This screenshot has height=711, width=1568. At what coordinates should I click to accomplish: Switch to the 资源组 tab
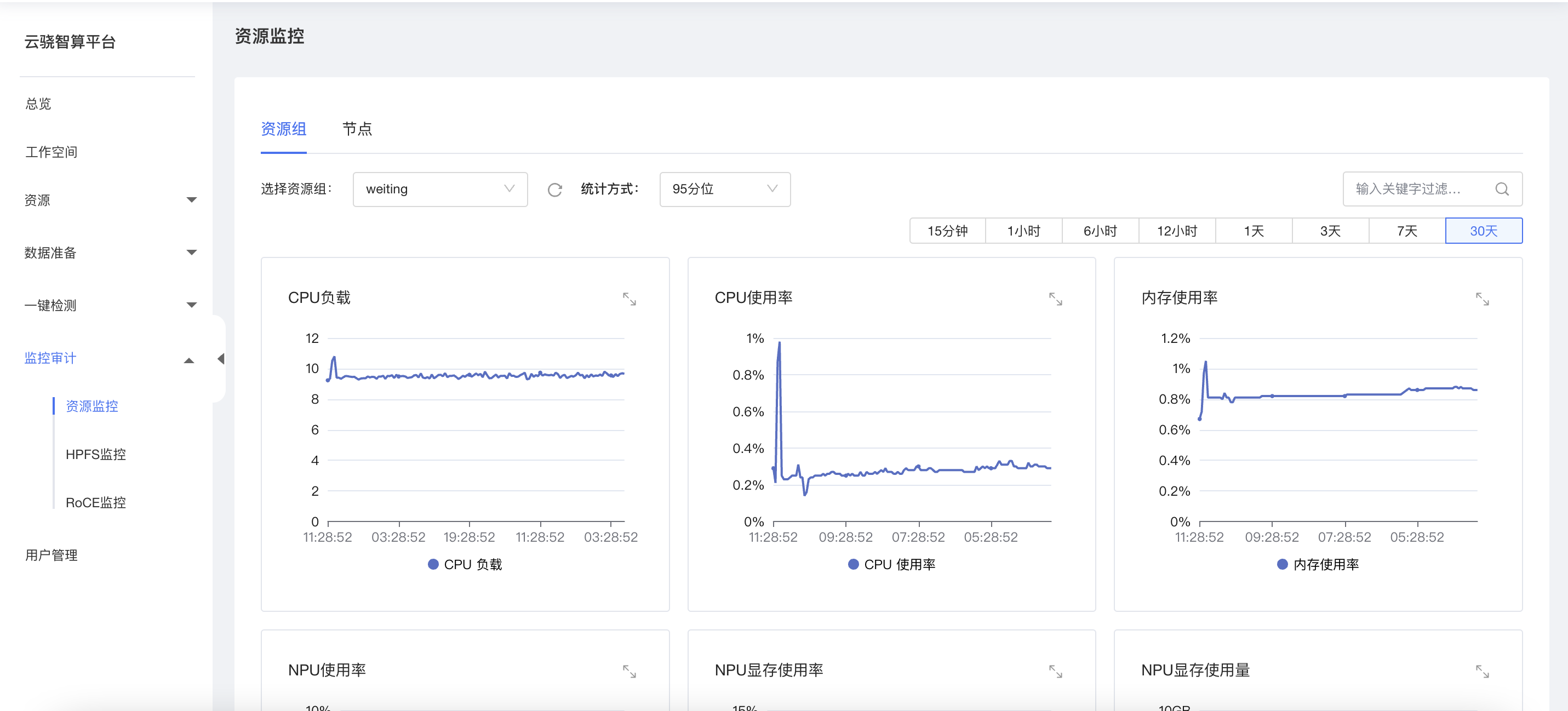point(284,129)
